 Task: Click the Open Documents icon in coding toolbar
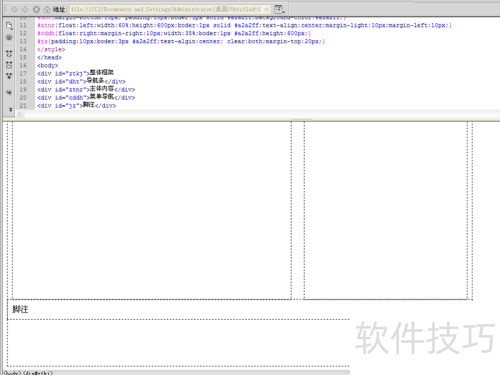point(9,26)
